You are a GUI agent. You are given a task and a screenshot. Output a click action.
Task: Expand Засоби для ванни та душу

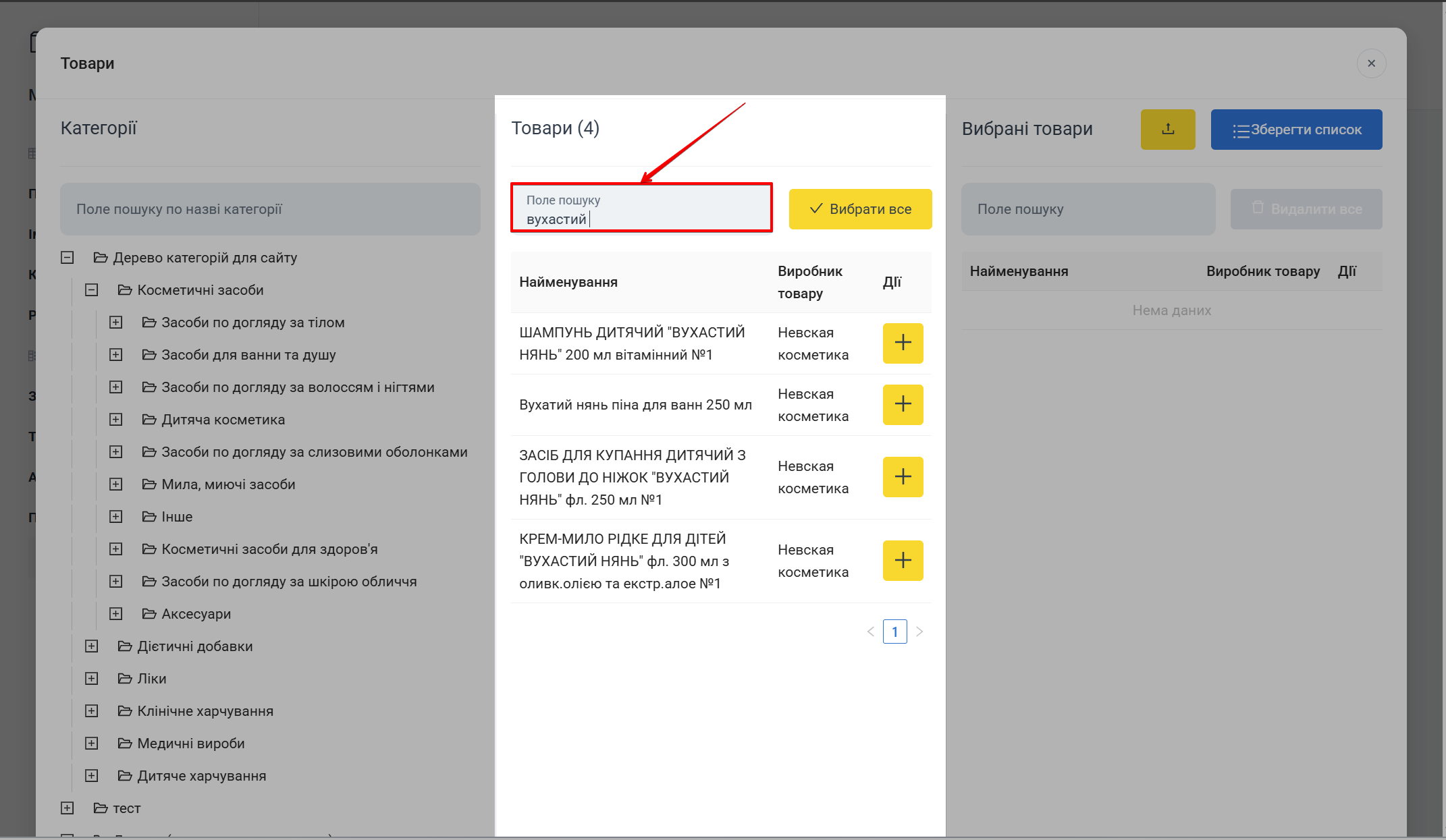click(x=116, y=355)
